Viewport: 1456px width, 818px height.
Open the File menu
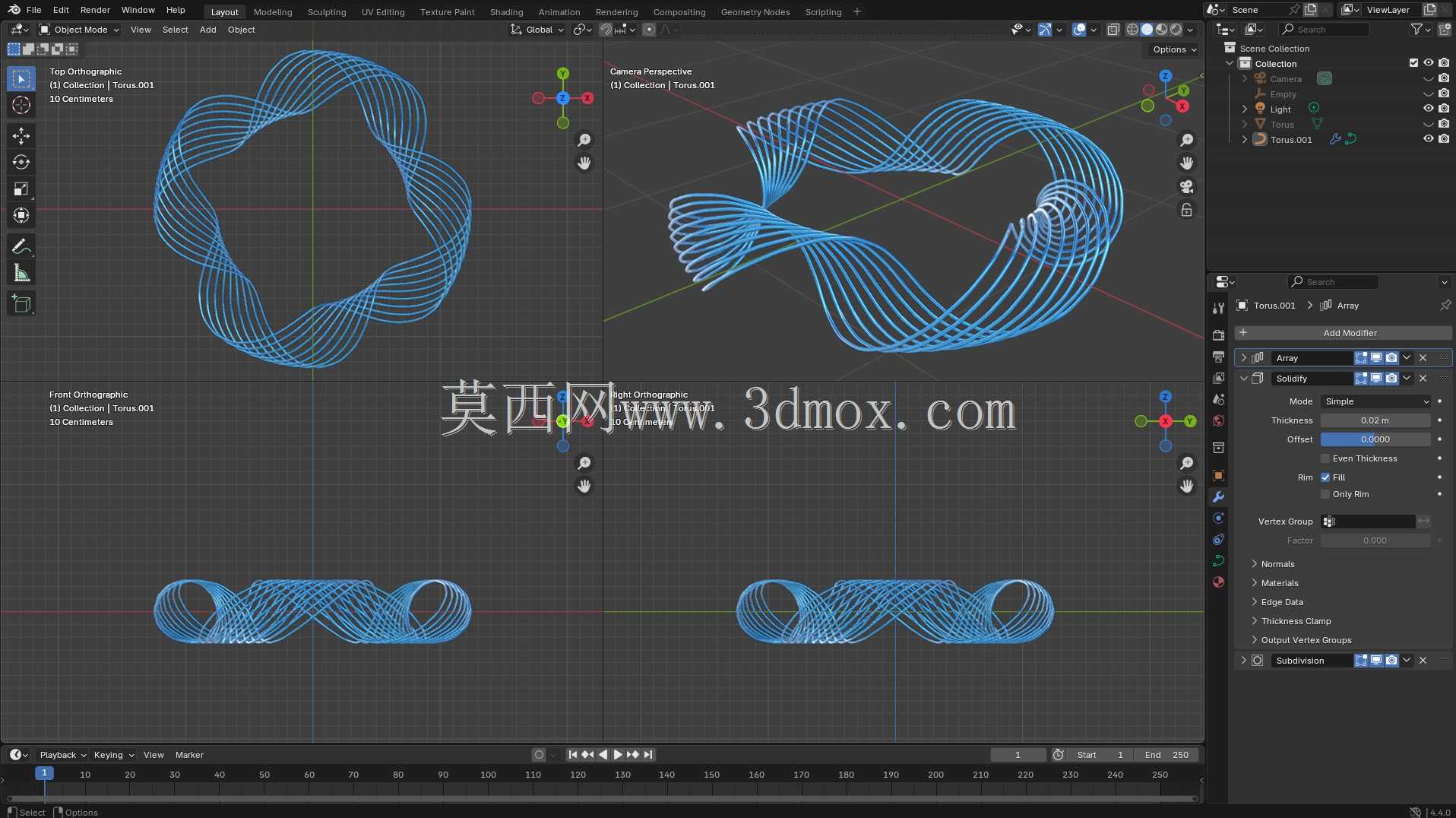[x=33, y=10]
